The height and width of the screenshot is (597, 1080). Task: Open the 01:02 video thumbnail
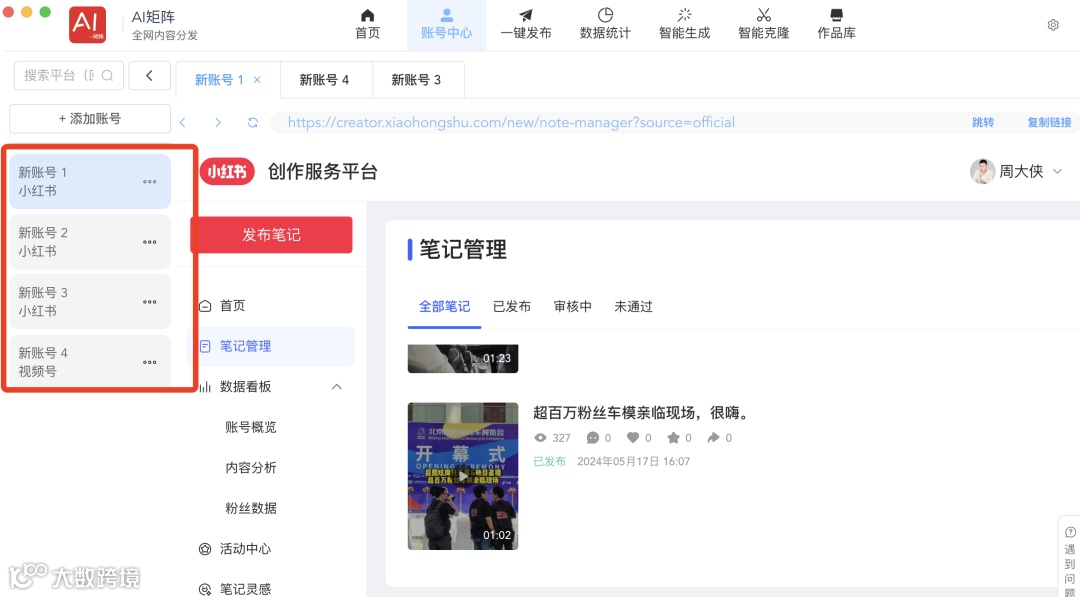pos(463,476)
